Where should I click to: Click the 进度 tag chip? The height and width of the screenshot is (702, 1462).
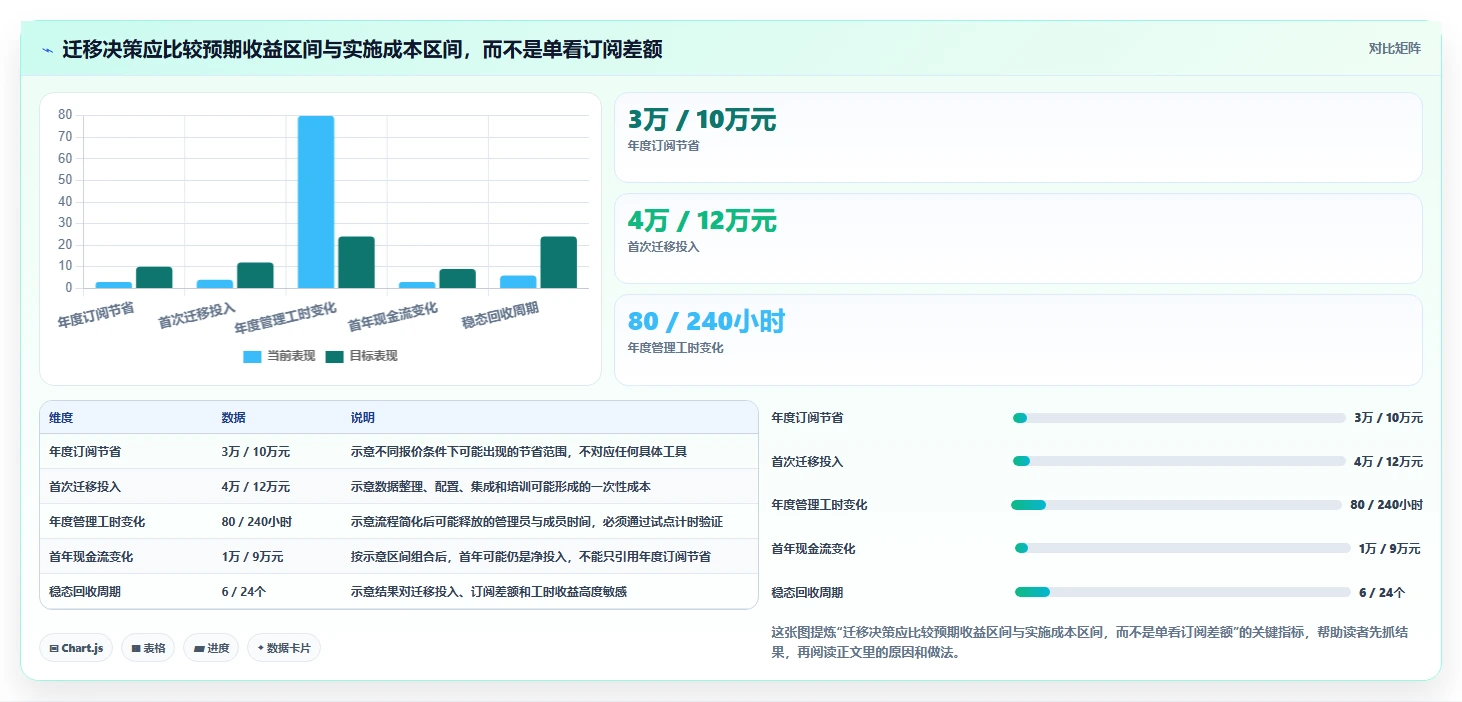[211, 648]
